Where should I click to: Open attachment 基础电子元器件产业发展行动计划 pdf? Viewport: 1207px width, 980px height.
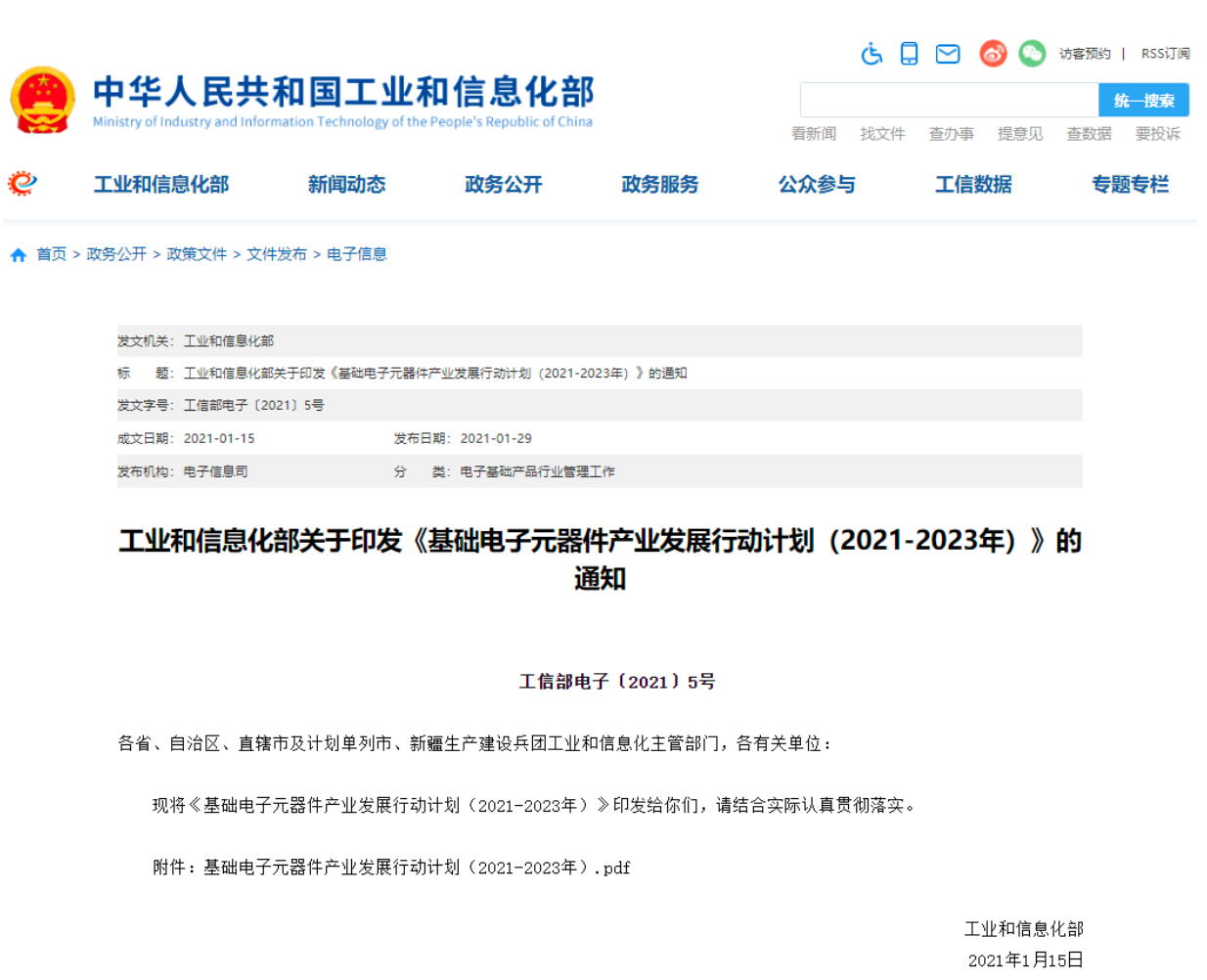click(x=417, y=868)
